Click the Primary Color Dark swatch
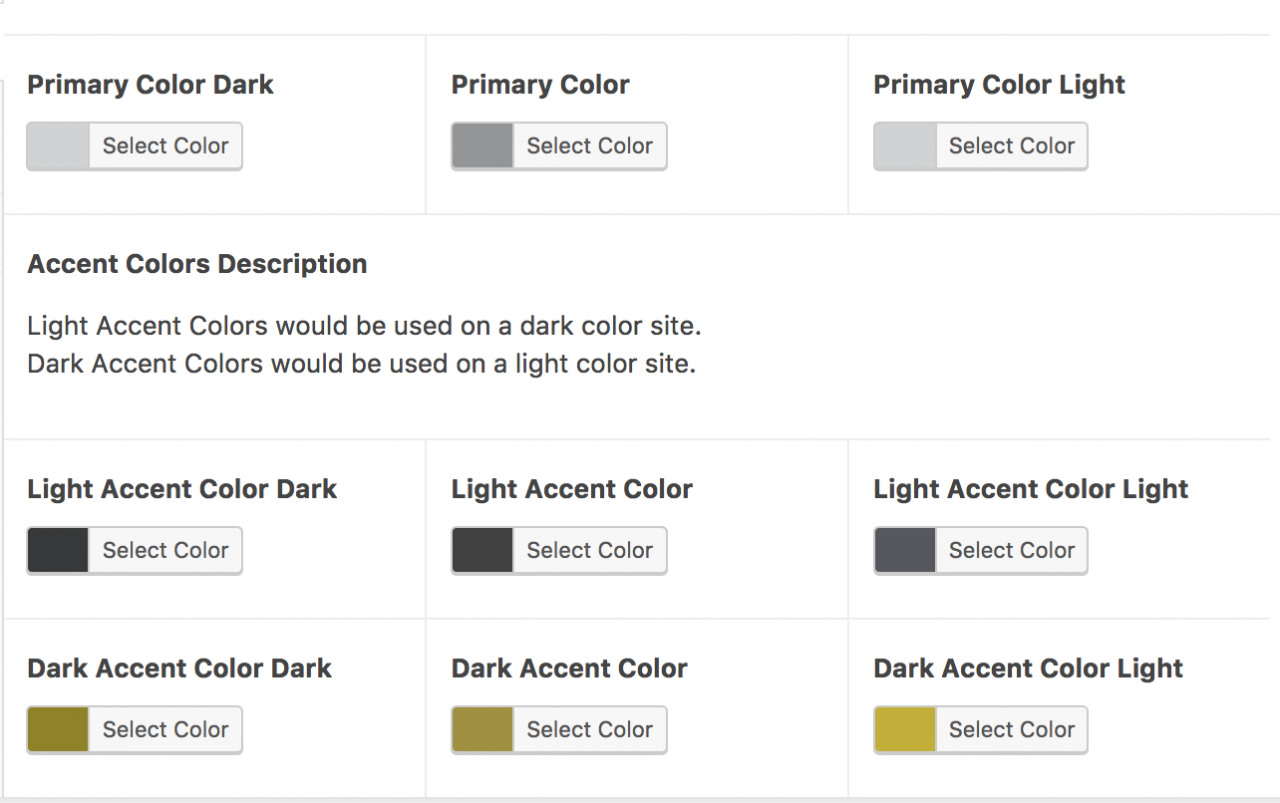The width and height of the screenshot is (1280, 803). click(x=58, y=146)
